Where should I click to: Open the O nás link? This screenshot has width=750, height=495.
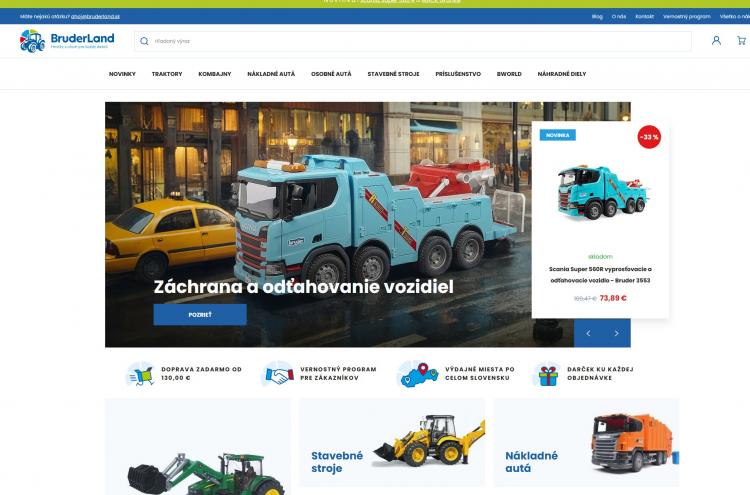pos(618,16)
